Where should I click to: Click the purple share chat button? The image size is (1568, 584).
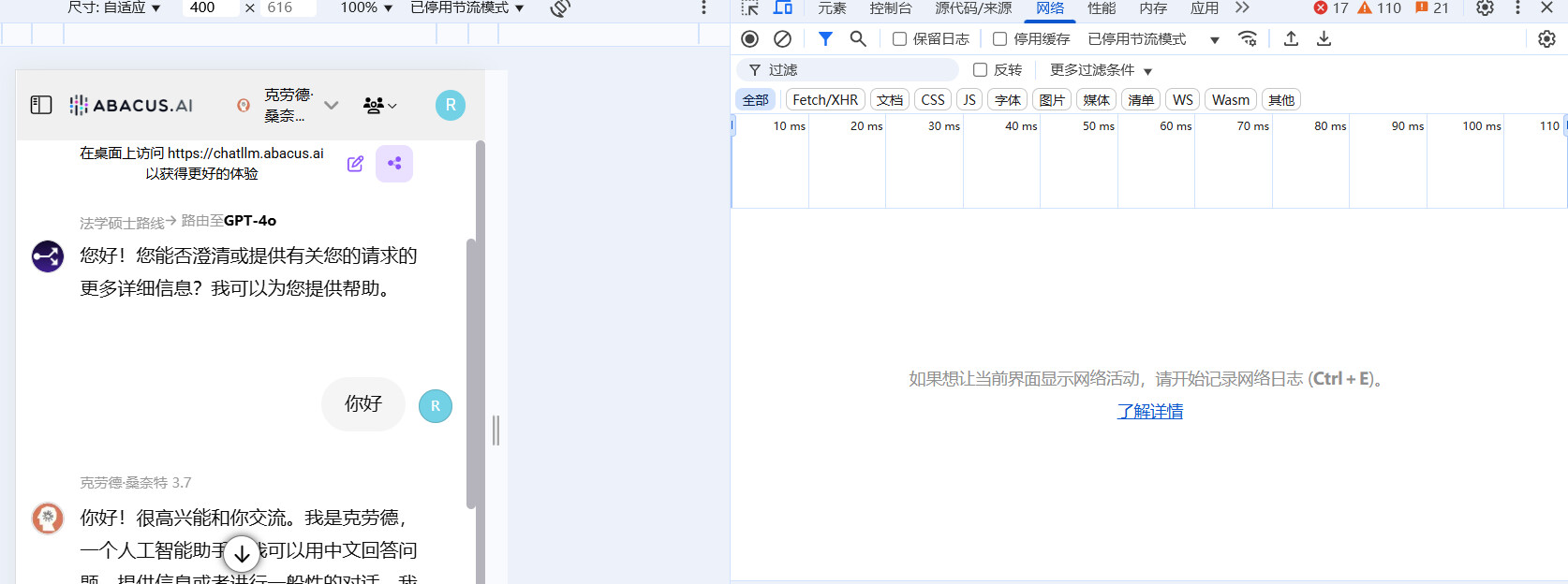pyautogui.click(x=394, y=164)
